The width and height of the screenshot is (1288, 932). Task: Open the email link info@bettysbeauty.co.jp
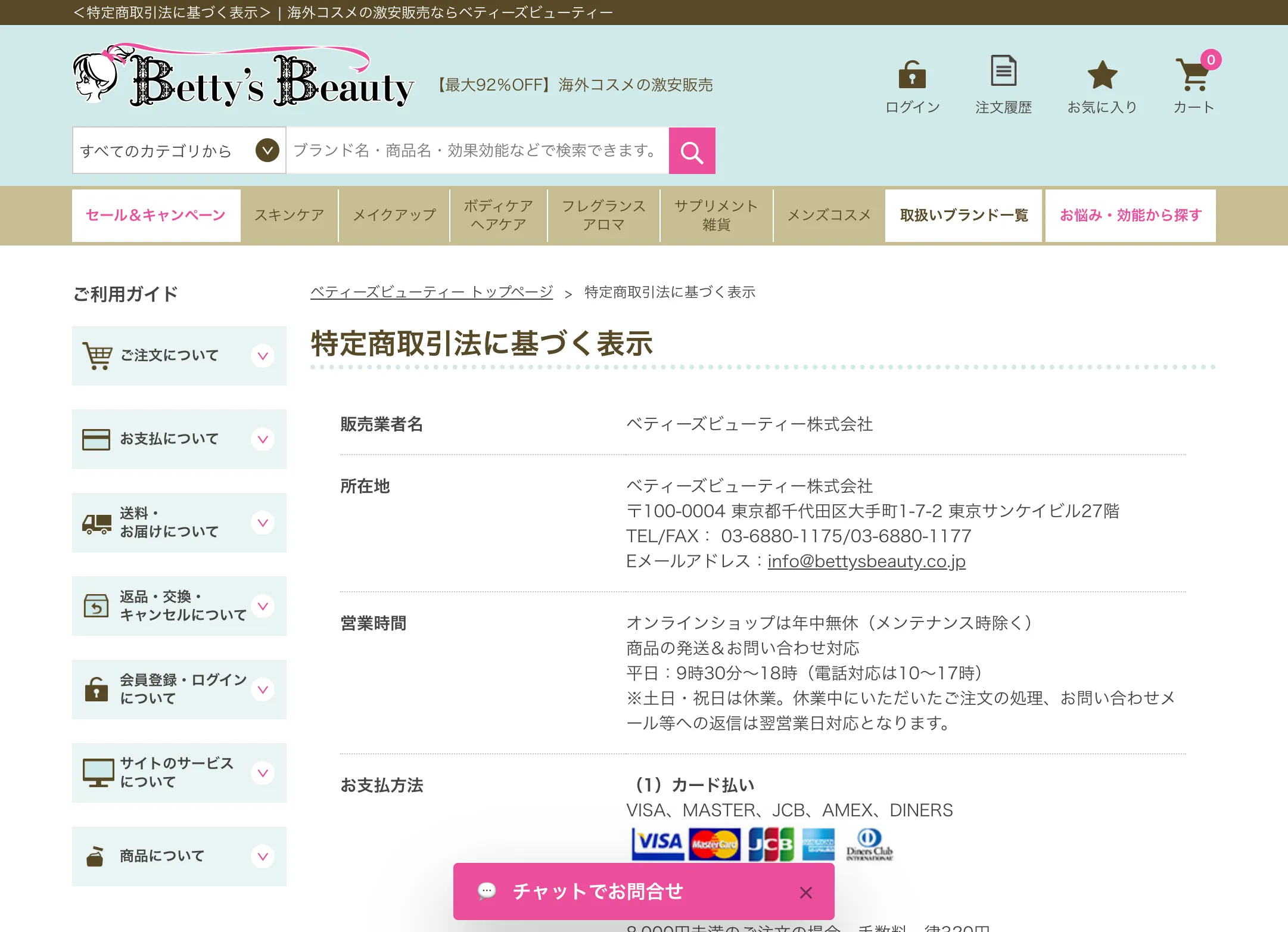(867, 561)
